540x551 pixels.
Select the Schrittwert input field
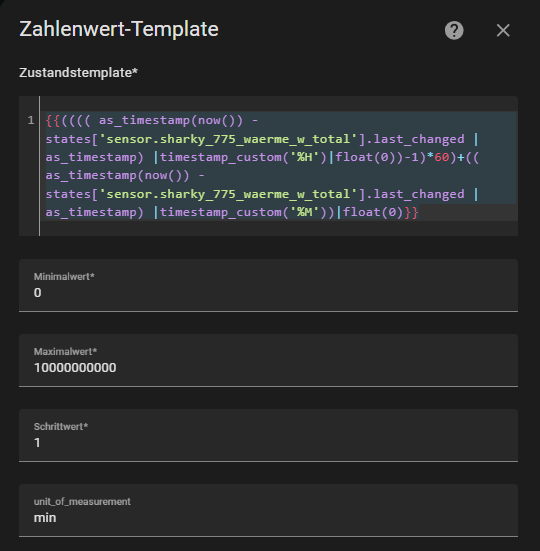coord(268,435)
